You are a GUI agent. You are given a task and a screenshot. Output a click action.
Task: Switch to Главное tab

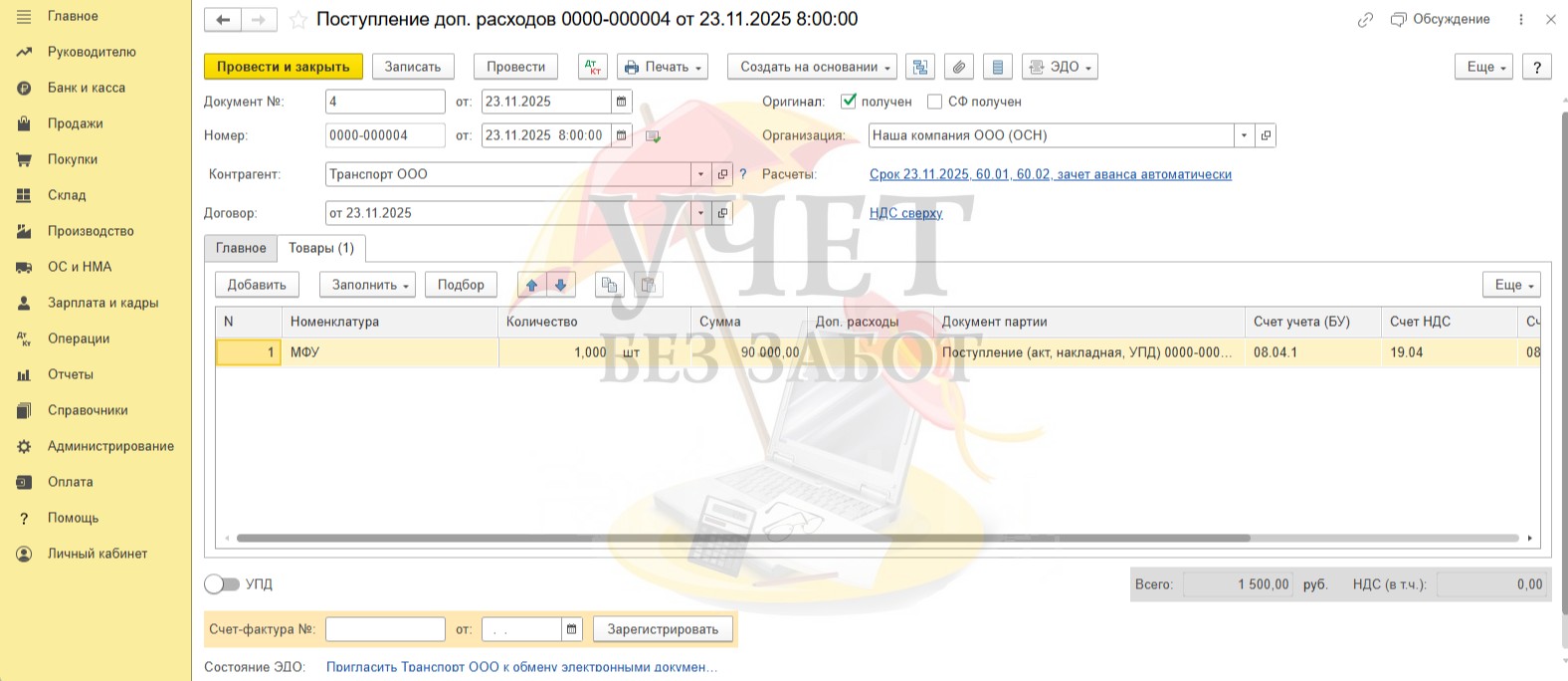(241, 248)
